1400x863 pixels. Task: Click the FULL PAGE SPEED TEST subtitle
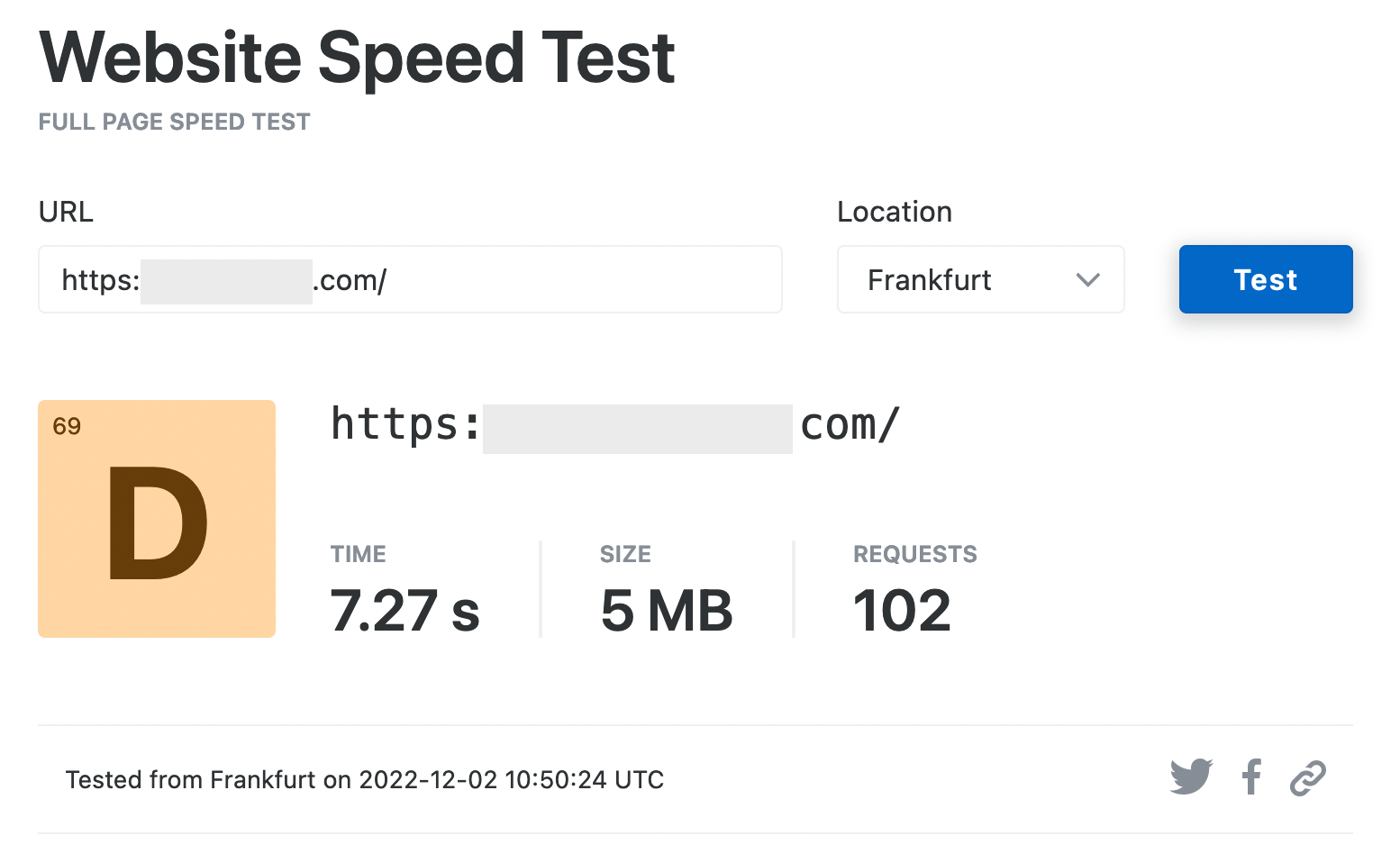point(174,121)
